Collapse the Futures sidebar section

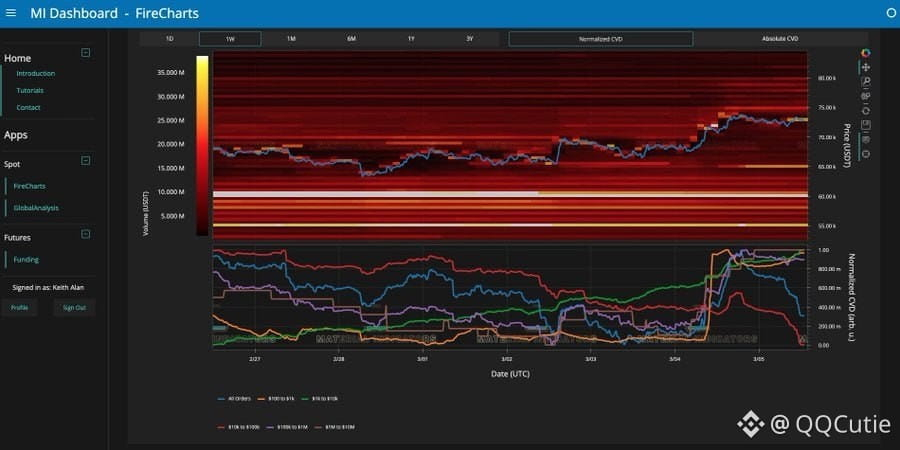click(86, 234)
